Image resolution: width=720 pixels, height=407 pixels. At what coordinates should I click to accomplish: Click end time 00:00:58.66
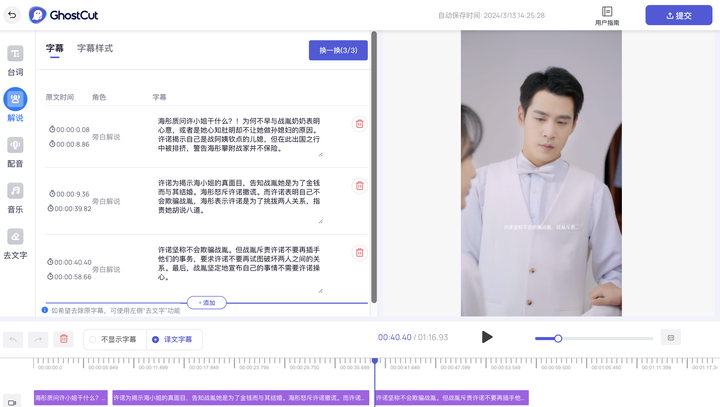pyautogui.click(x=73, y=277)
